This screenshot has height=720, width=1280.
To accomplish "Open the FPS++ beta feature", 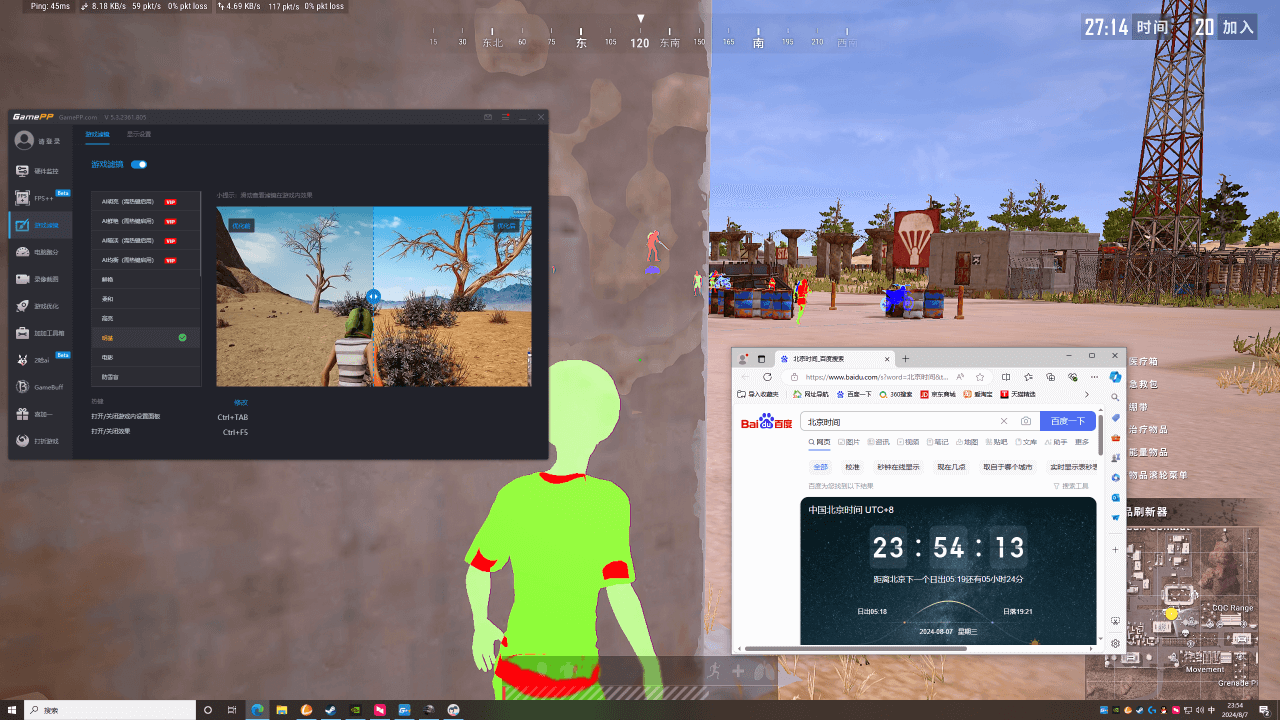I will 39,198.
